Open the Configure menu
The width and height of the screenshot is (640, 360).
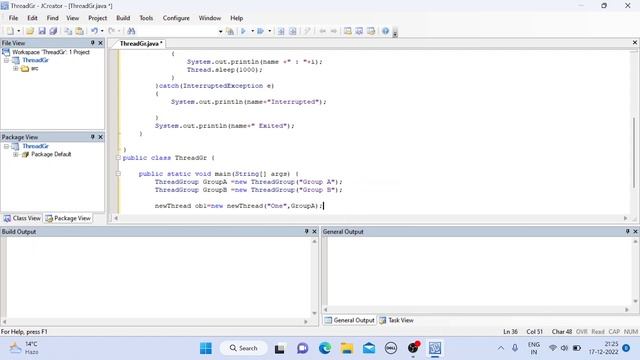176,18
